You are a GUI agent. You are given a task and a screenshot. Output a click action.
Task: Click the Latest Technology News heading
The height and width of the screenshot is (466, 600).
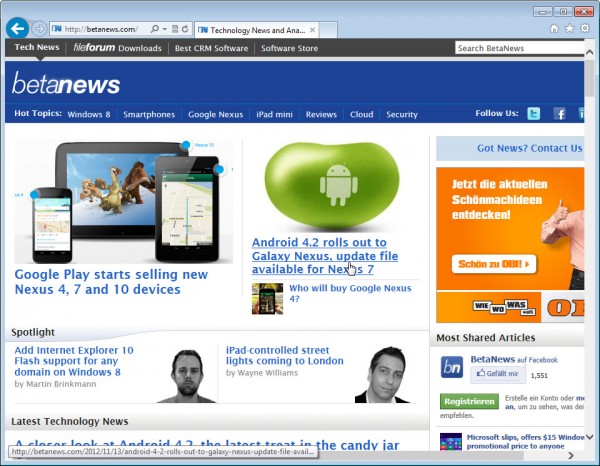[70, 422]
